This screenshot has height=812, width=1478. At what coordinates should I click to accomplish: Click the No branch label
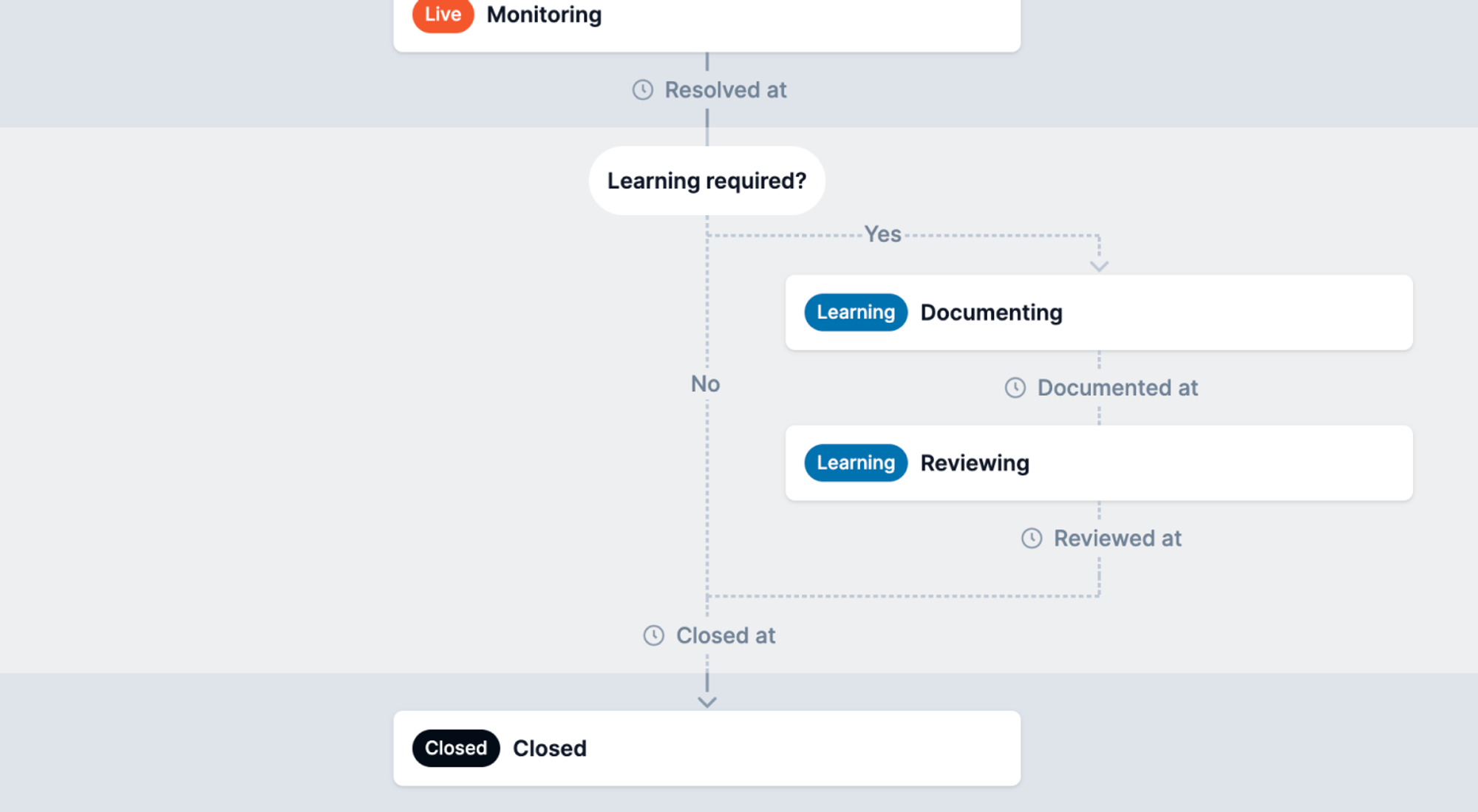pyautogui.click(x=705, y=384)
